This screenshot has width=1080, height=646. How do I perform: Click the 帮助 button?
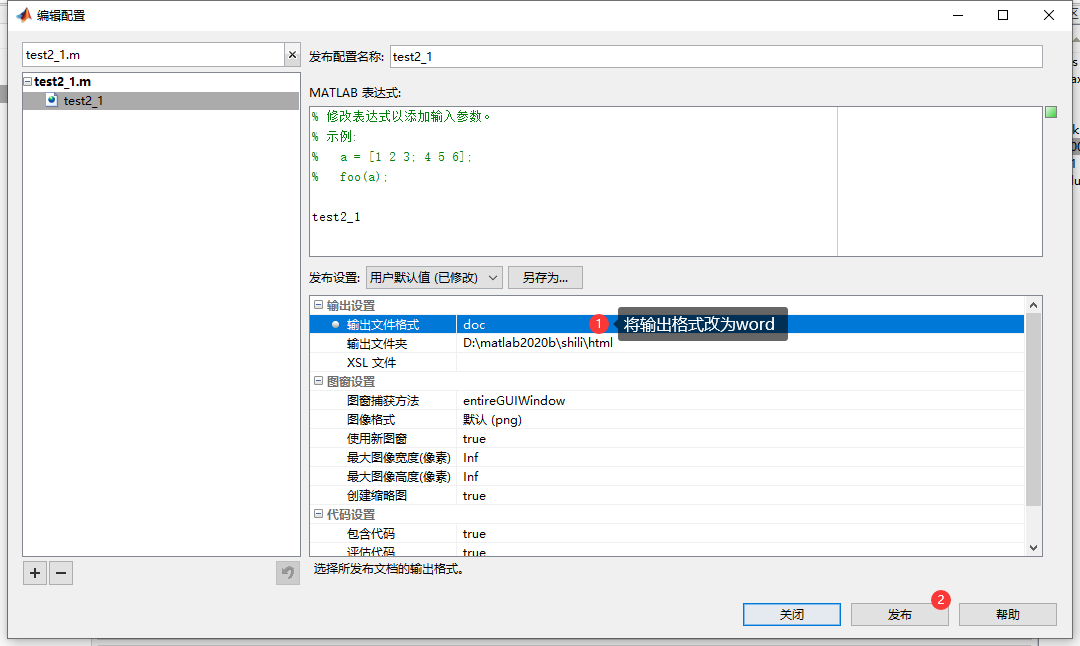(x=1008, y=614)
